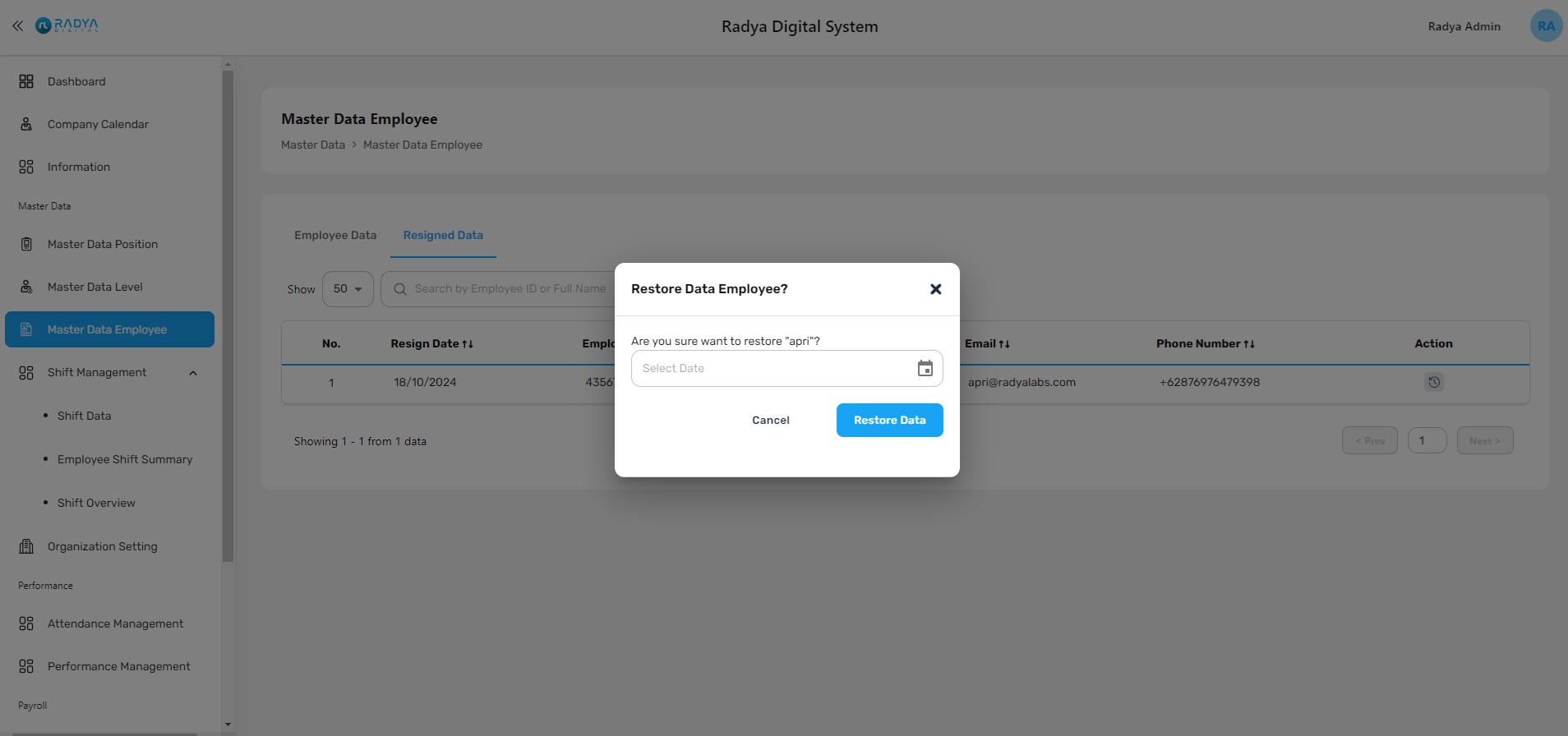Click Prev pagination button
The image size is (1568, 736).
(x=1370, y=441)
